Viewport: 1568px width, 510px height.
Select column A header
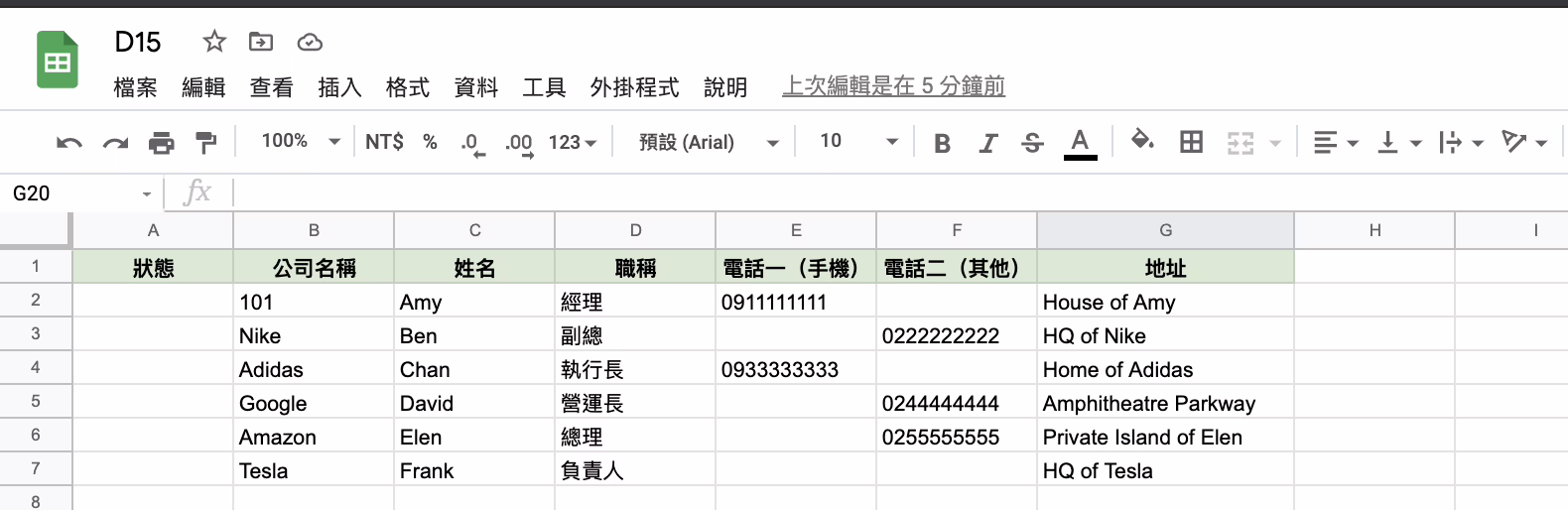(153, 230)
